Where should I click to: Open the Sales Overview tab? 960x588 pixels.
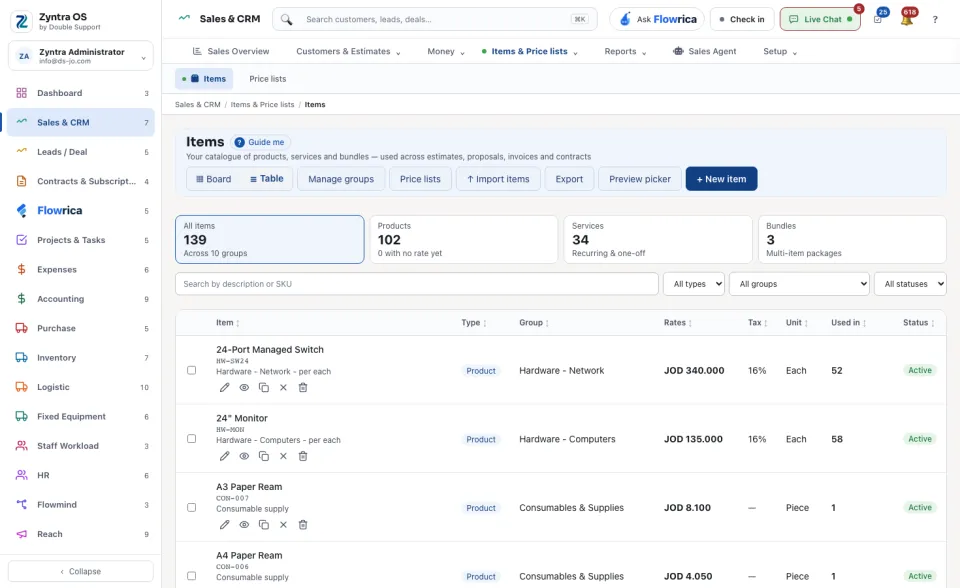click(x=231, y=51)
